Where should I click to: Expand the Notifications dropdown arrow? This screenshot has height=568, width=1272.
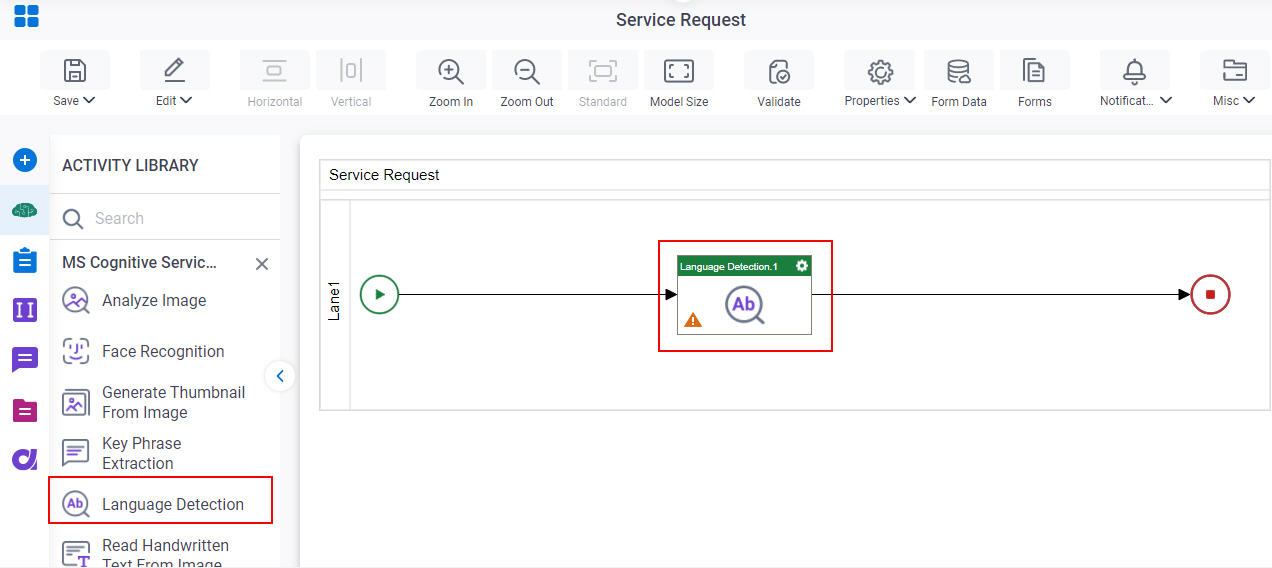pyautogui.click(x=1166, y=100)
